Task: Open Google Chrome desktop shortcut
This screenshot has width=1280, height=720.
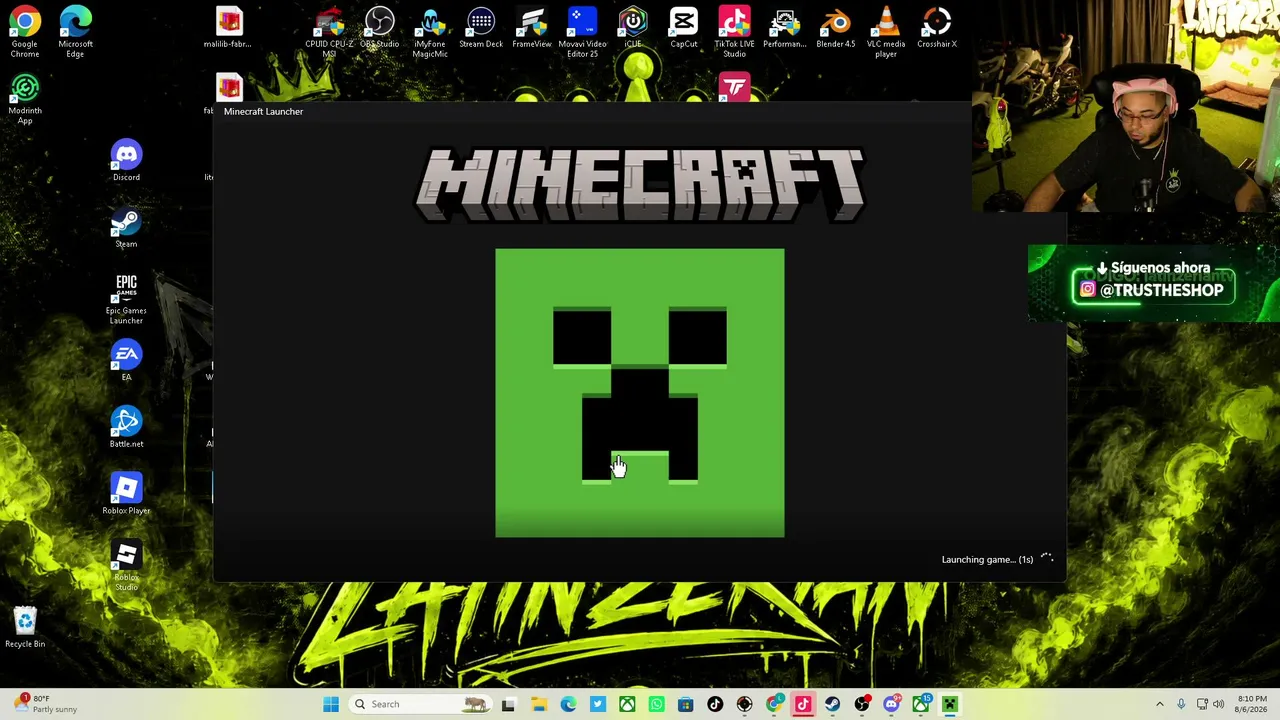Action: tap(25, 32)
